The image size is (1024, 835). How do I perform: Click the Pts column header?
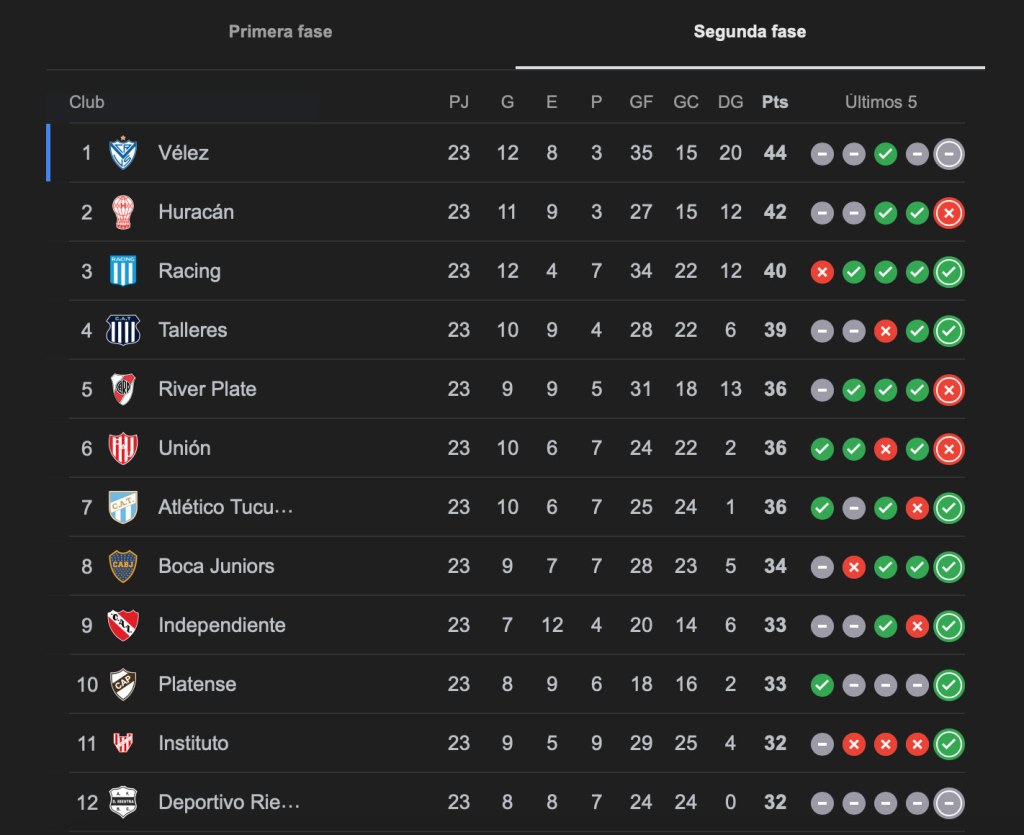pos(775,102)
